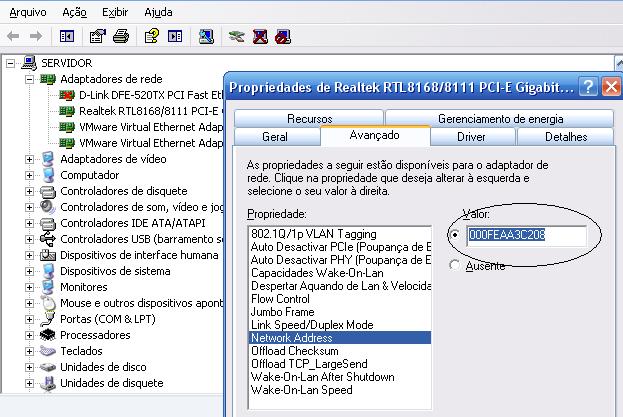623x417 pixels.
Task: Click the Processadores chip icon
Action: coord(48,335)
